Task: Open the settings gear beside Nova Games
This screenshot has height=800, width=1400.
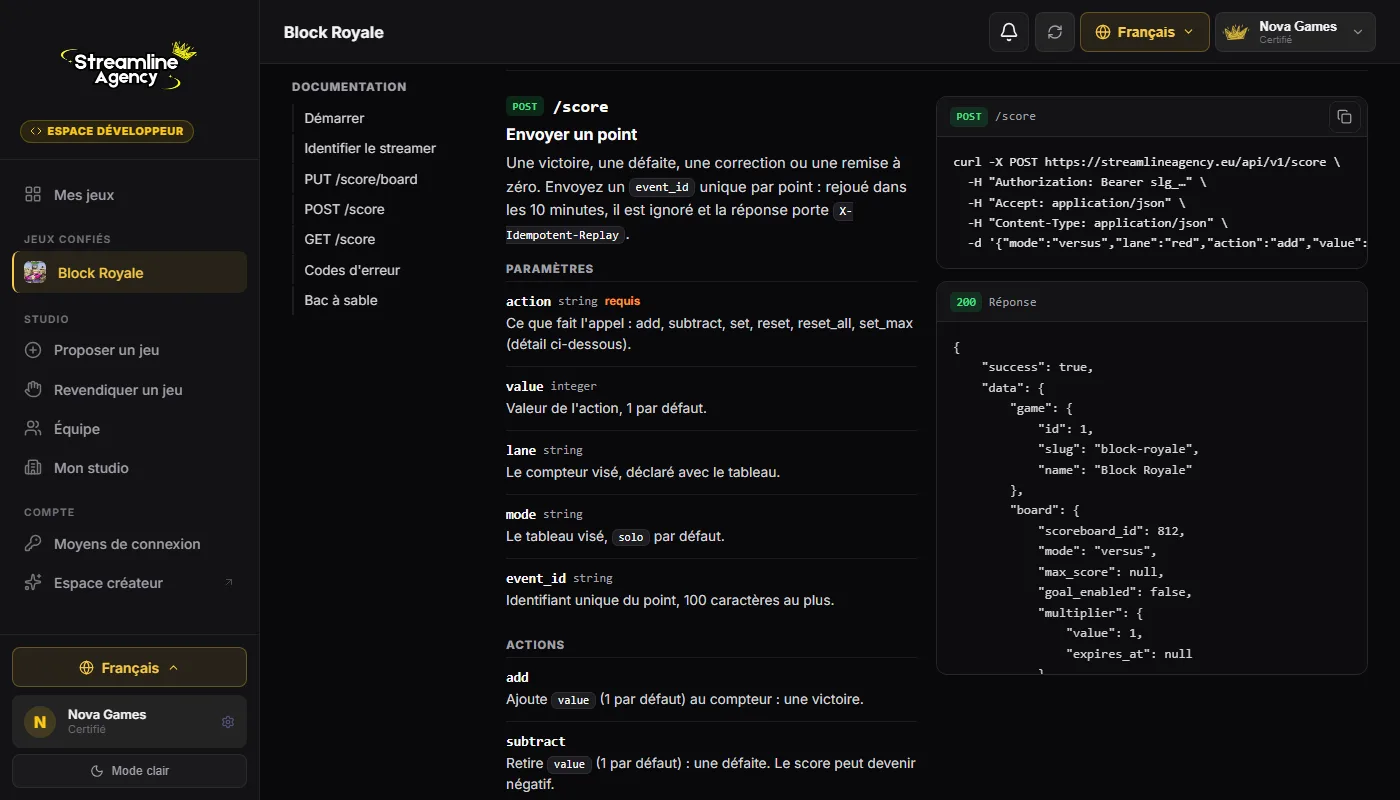Action: (x=228, y=722)
